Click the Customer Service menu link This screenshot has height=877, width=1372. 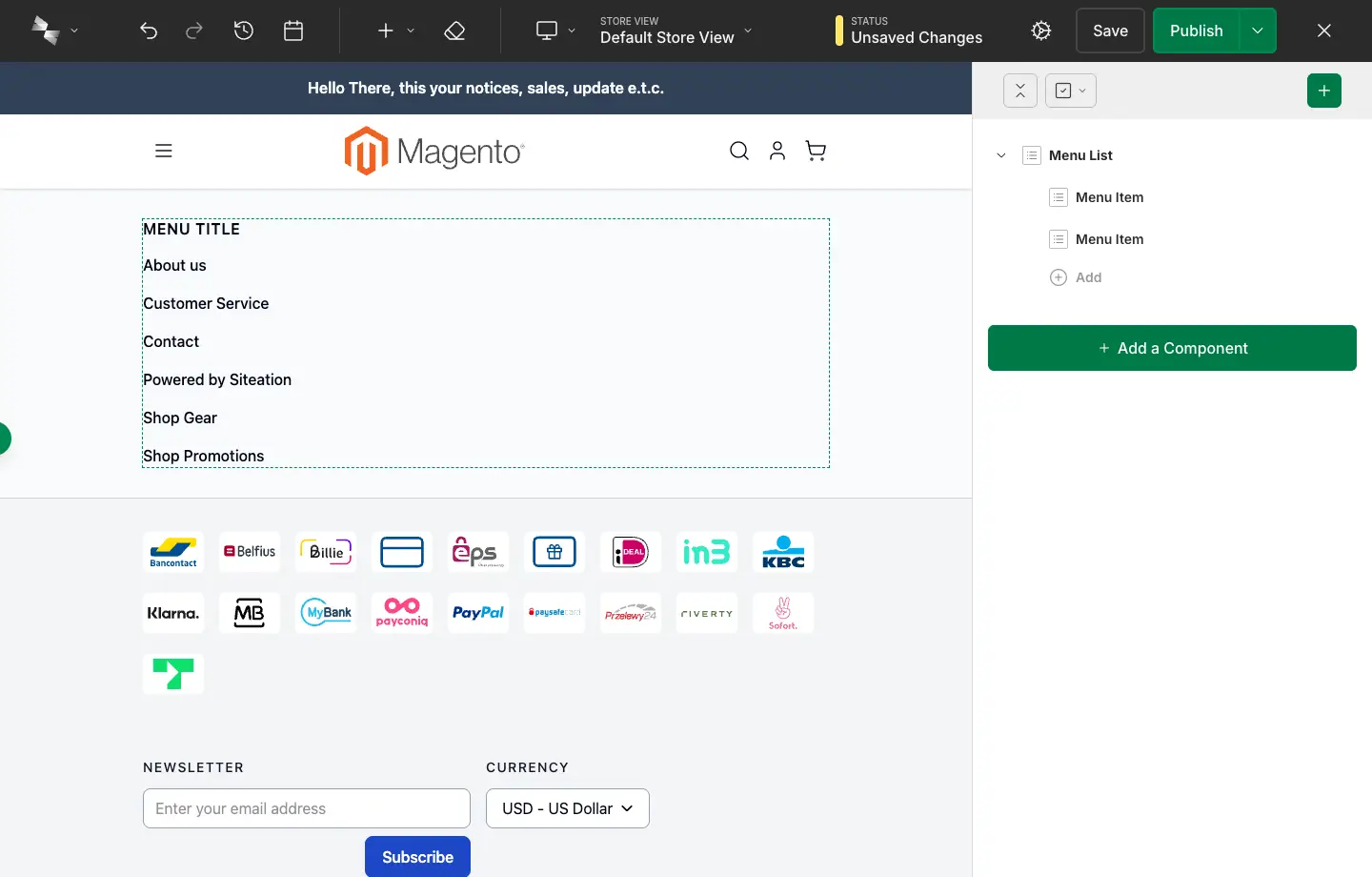click(x=206, y=303)
